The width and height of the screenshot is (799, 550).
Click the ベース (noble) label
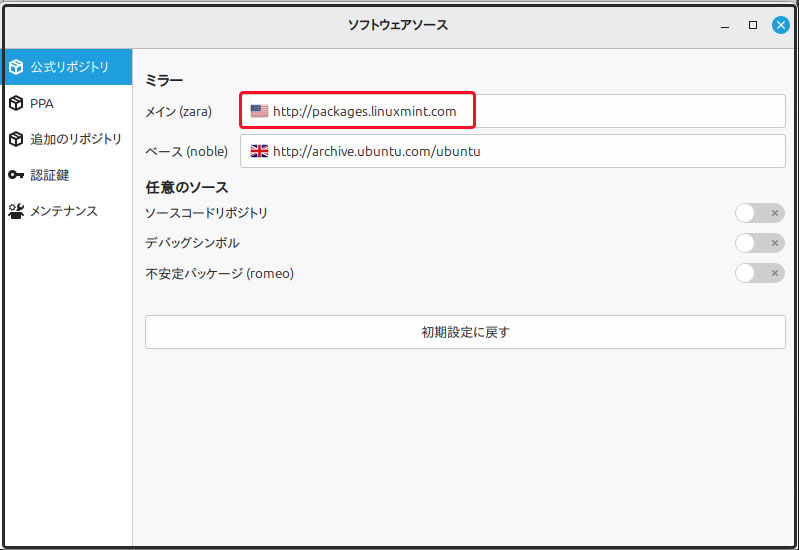click(x=187, y=151)
